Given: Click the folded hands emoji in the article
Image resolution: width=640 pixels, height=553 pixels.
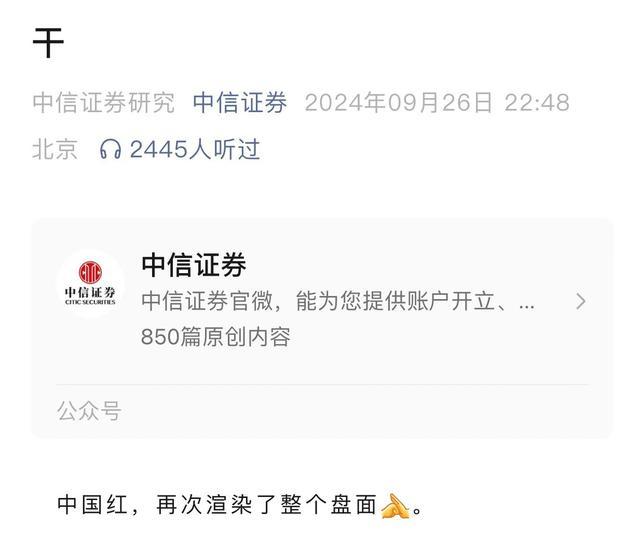Looking at the screenshot, I should [394, 506].
